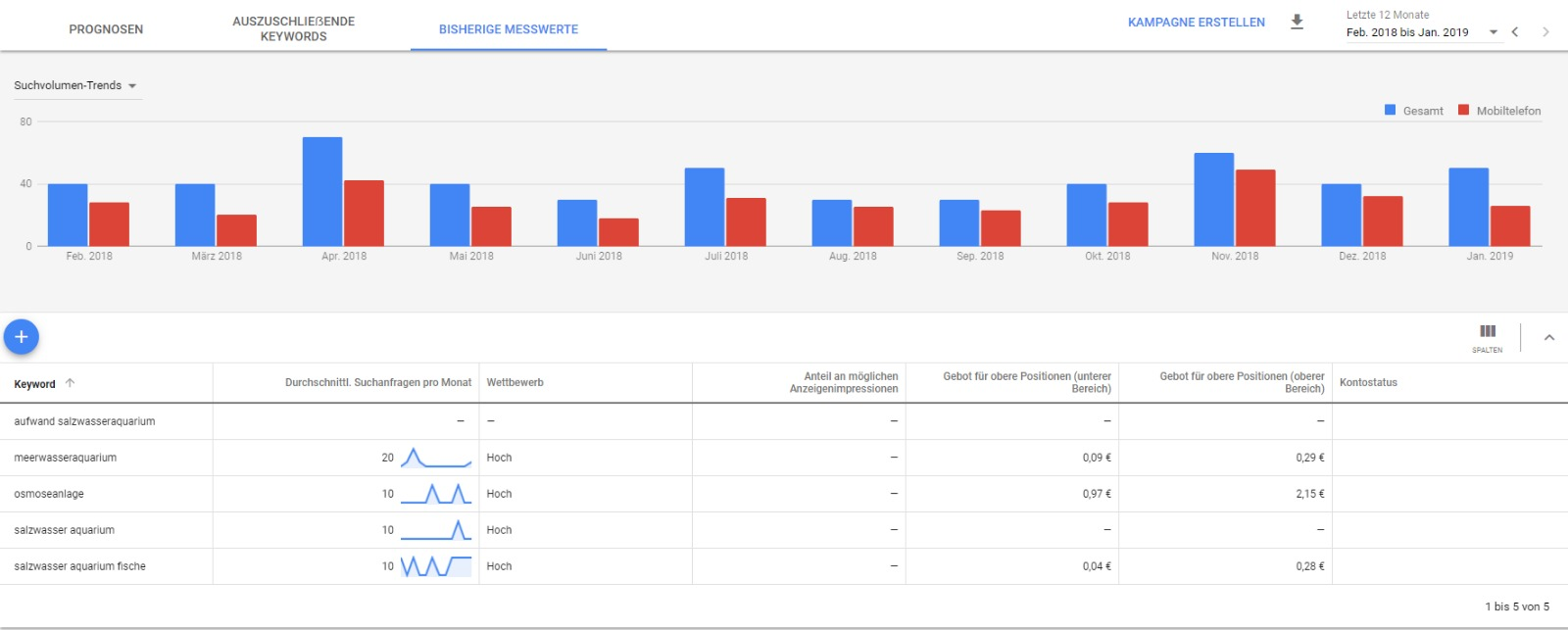Click trend sparkline for salzwasser aquarium fische

point(436,566)
